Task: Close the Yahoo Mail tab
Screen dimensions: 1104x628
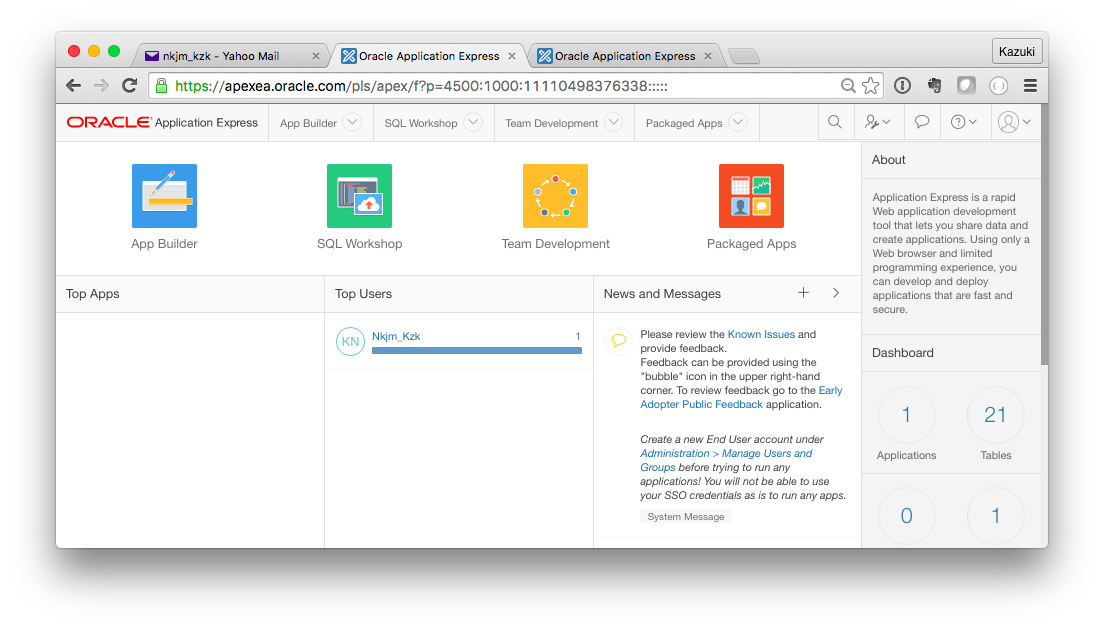Action: [x=315, y=56]
